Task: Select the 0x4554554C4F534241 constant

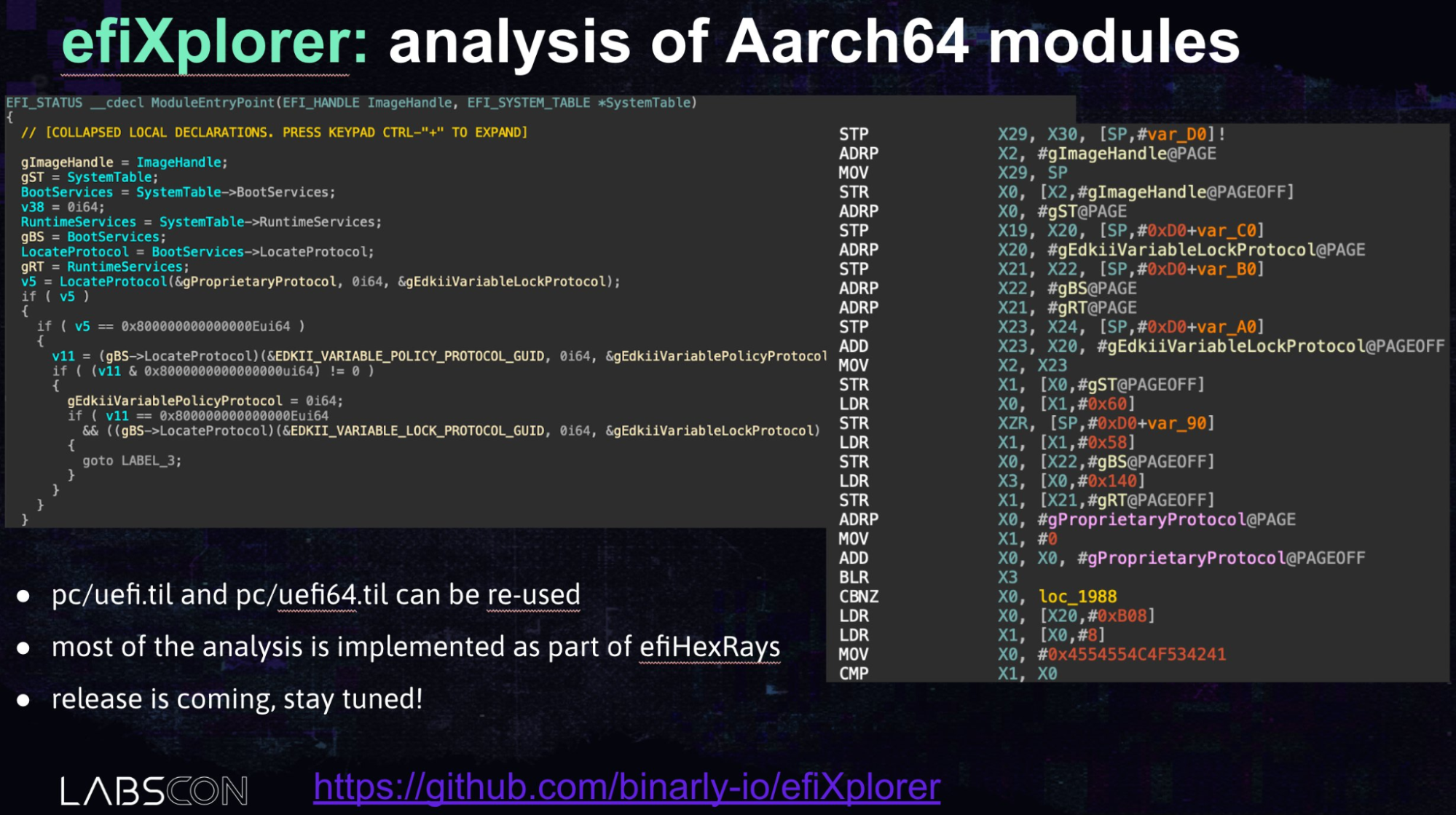Action: click(x=1136, y=654)
